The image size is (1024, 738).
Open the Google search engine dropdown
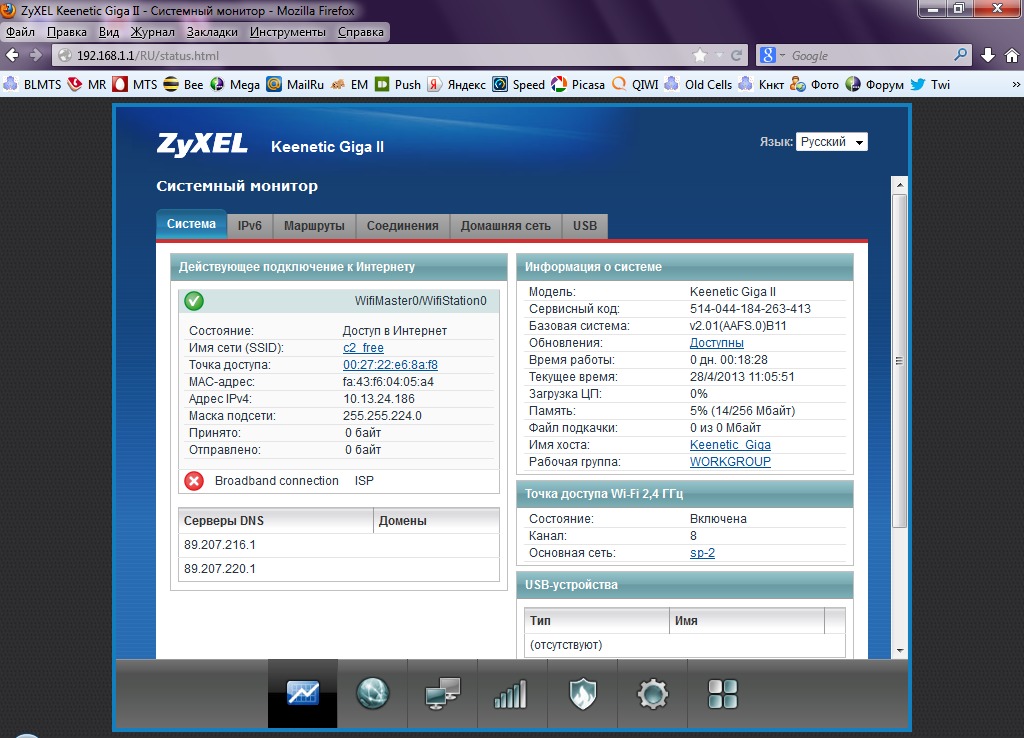(x=773, y=56)
